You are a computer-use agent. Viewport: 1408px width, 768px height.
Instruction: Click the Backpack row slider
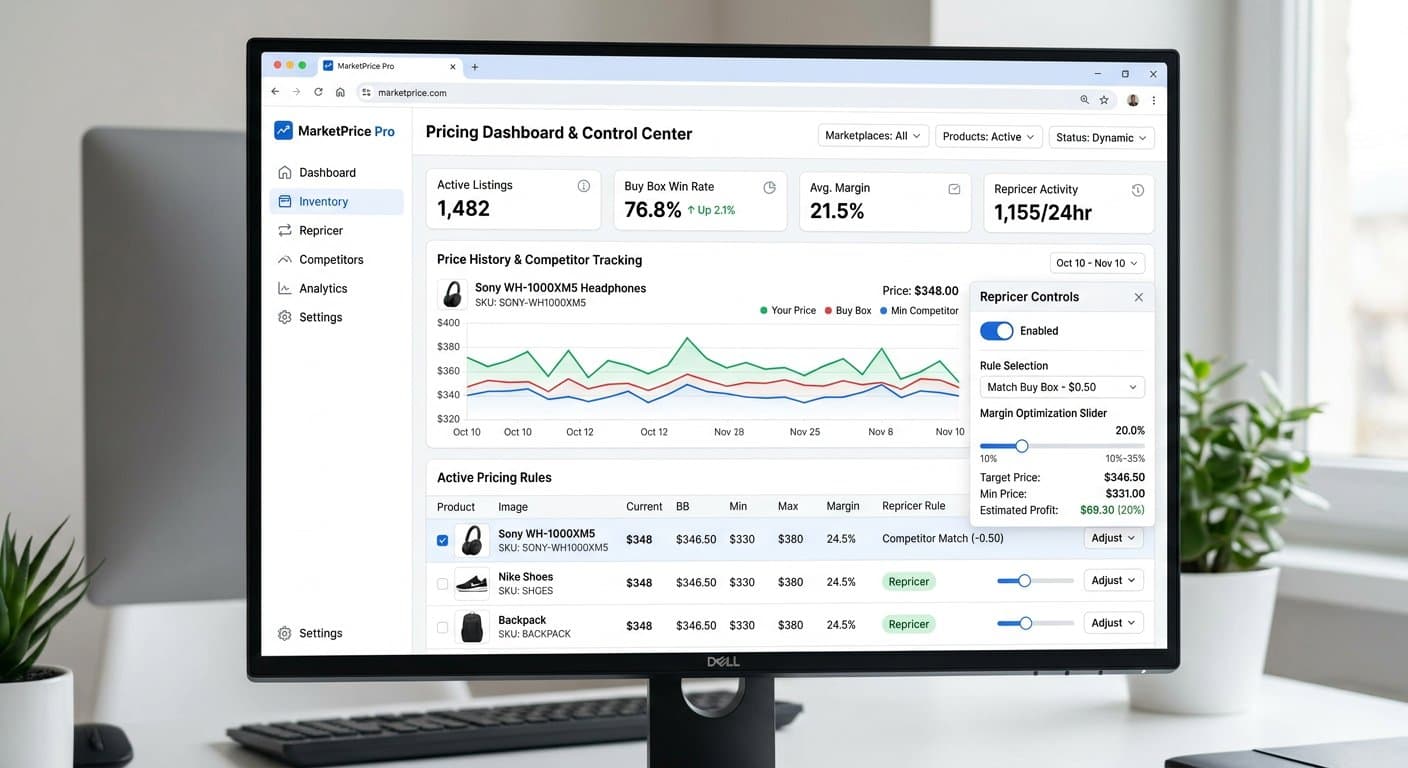pos(1035,623)
